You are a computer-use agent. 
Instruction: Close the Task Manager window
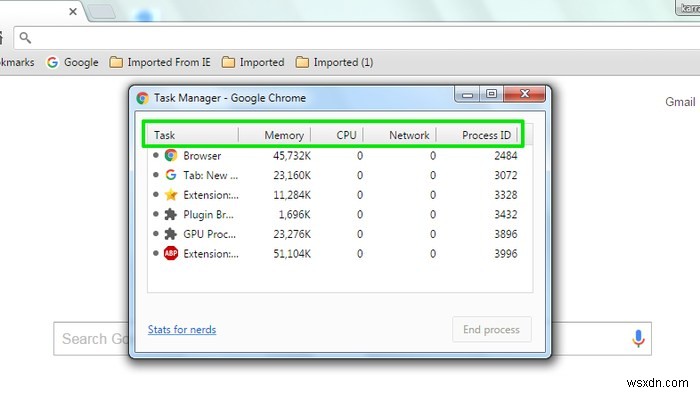pos(525,94)
